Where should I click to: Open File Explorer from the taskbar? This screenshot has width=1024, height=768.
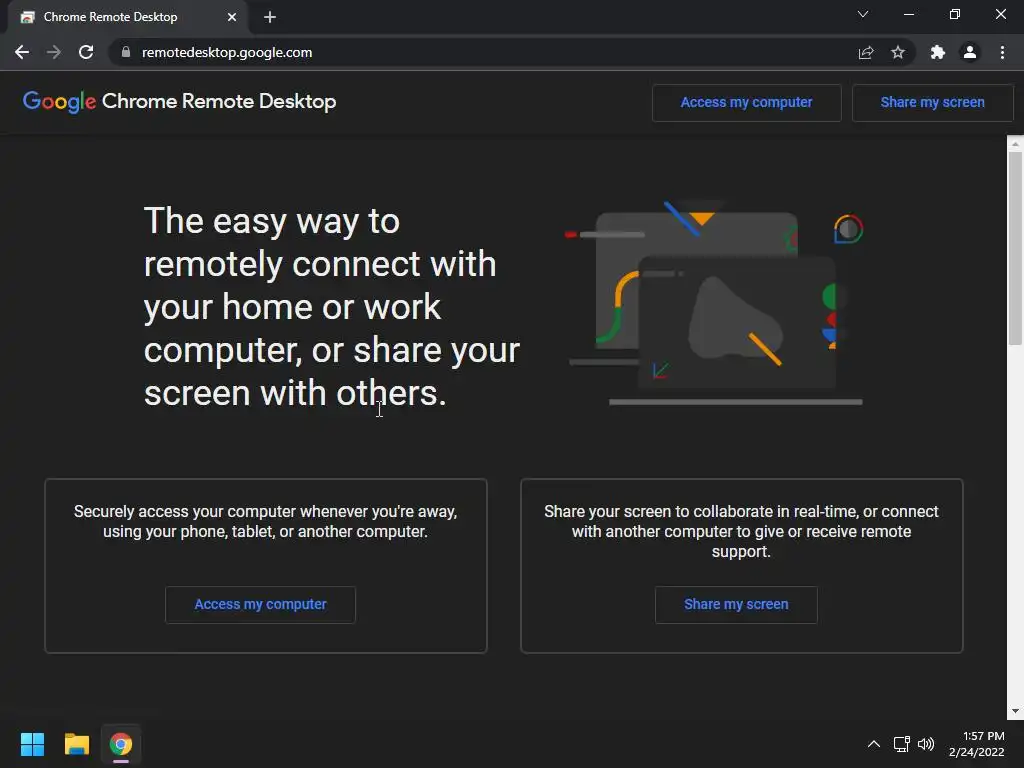coord(76,744)
